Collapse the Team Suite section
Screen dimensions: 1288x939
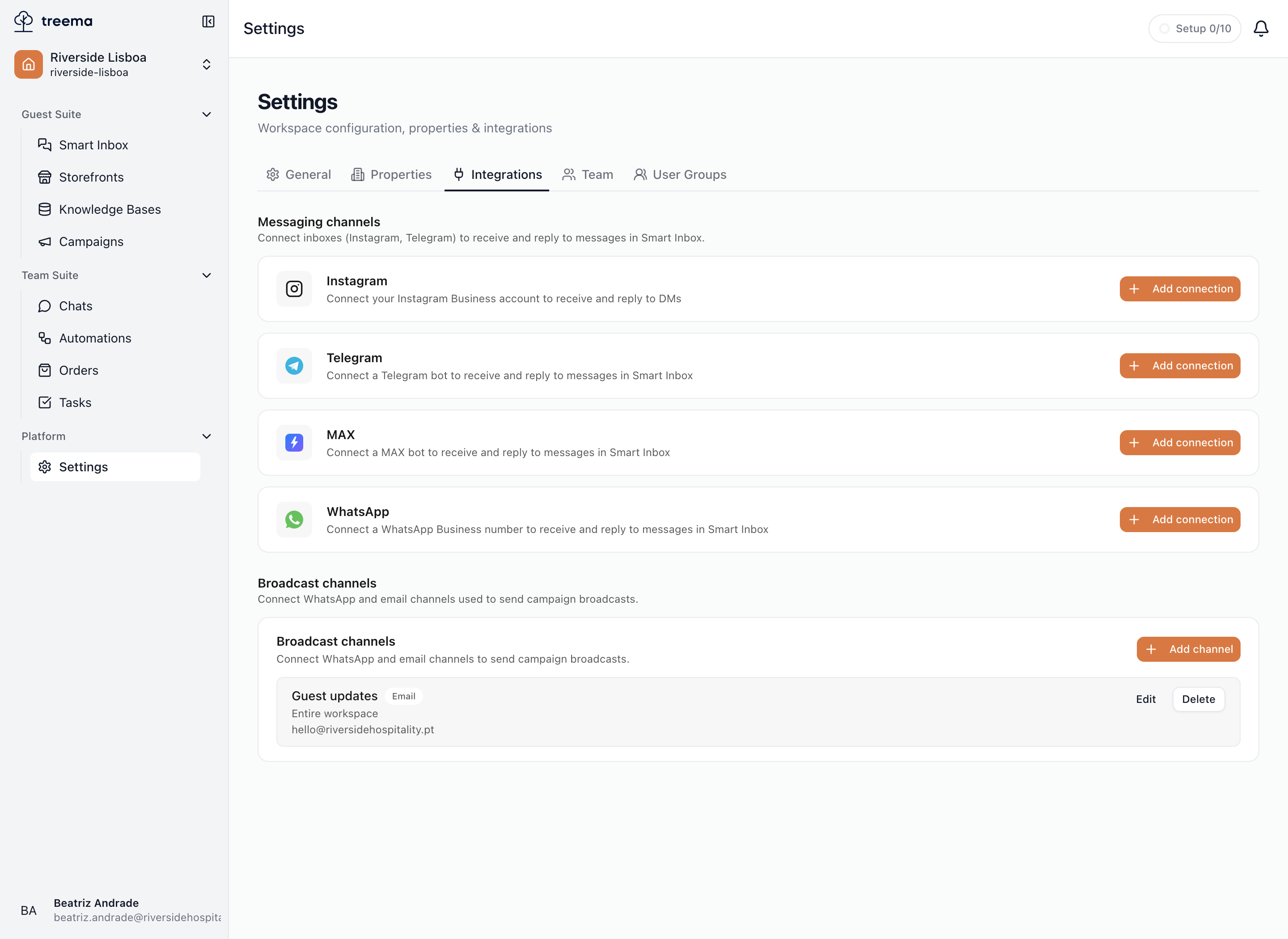pos(206,275)
